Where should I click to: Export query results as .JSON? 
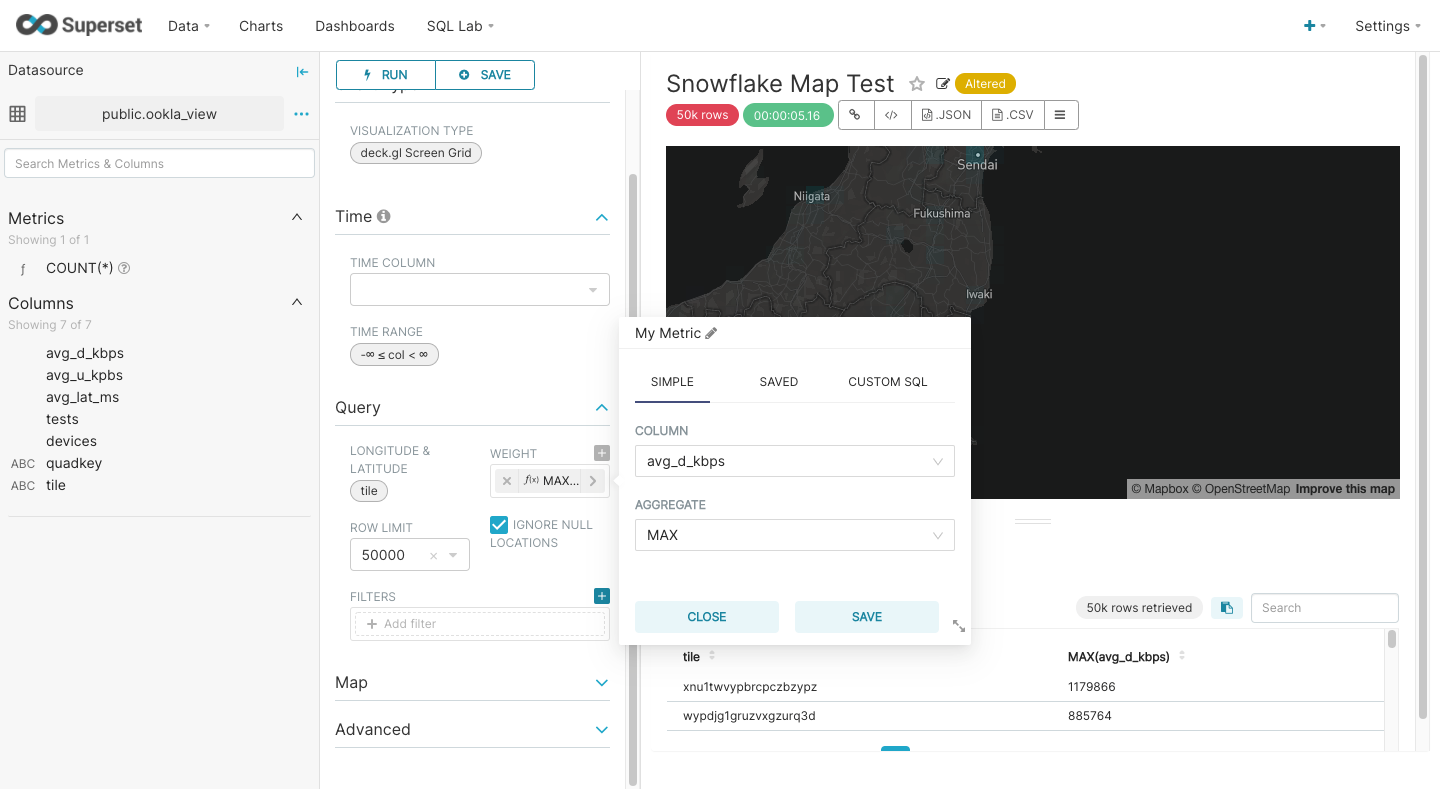(x=945, y=114)
